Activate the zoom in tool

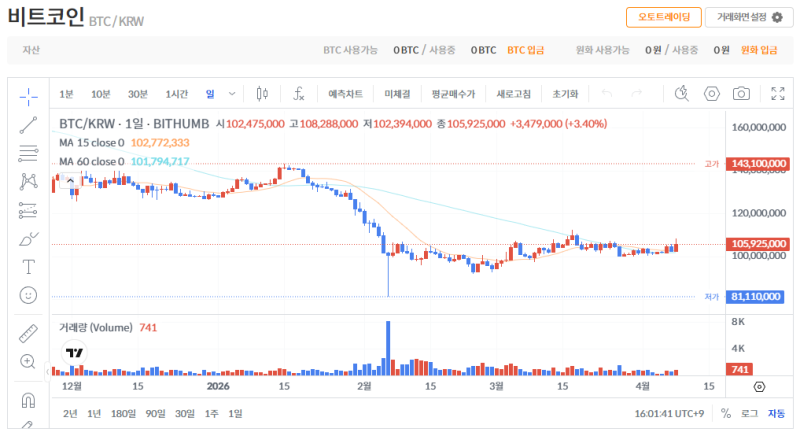point(28,362)
